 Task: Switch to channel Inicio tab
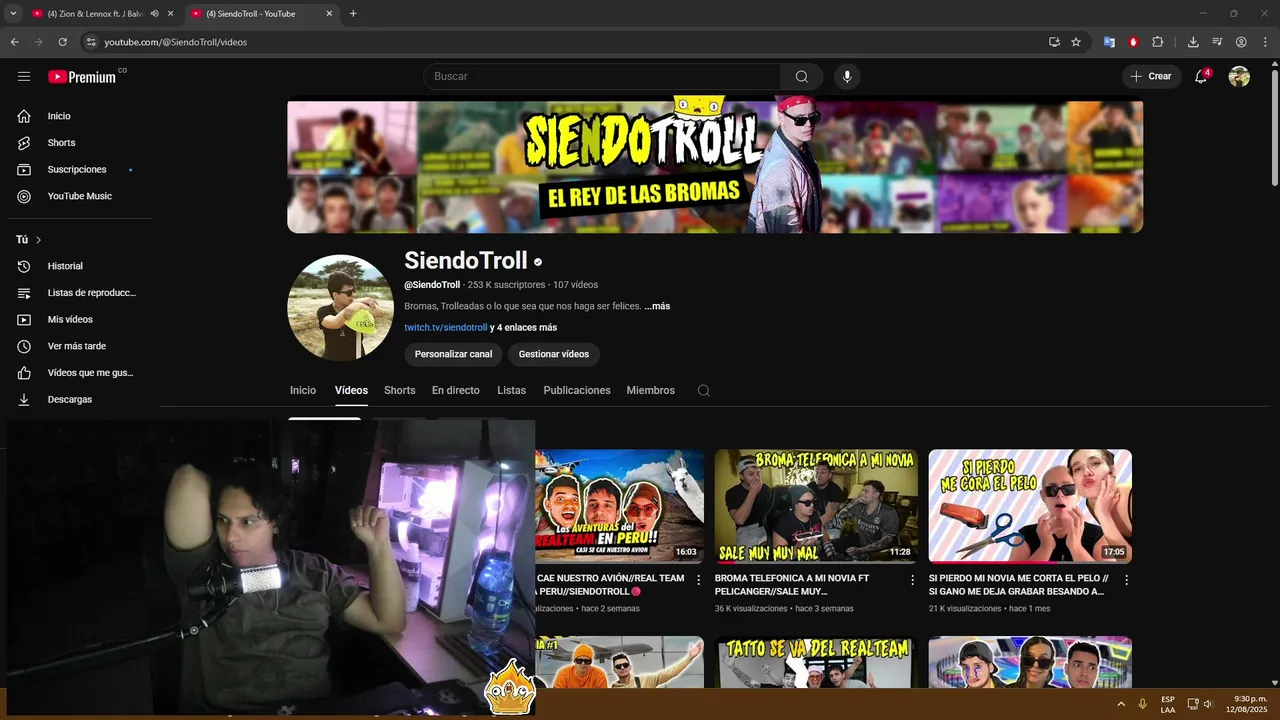(x=303, y=390)
